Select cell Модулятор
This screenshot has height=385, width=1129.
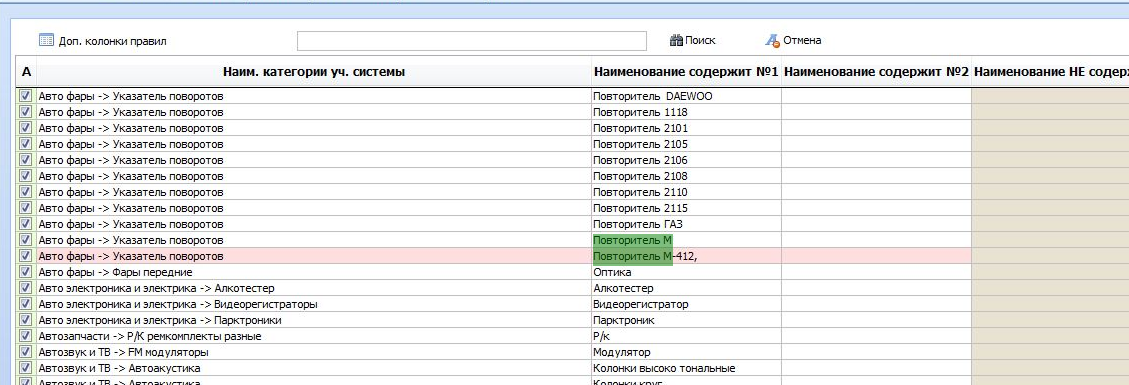[x=686, y=352]
